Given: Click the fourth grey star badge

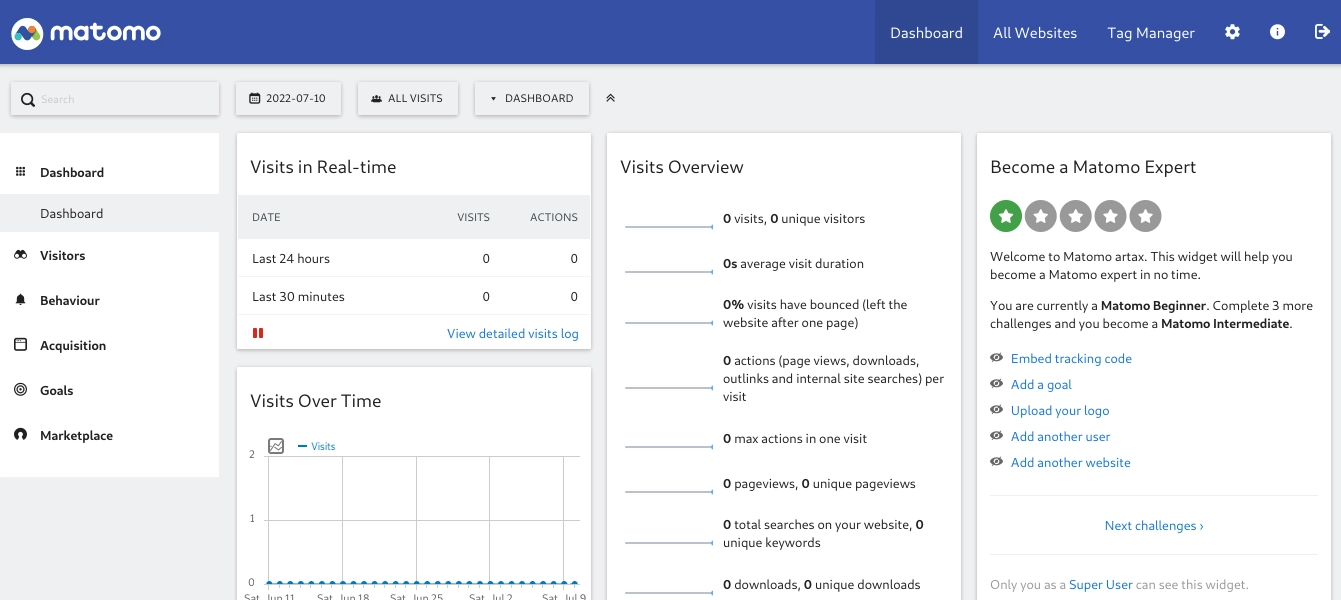Looking at the screenshot, I should click(x=1111, y=216).
